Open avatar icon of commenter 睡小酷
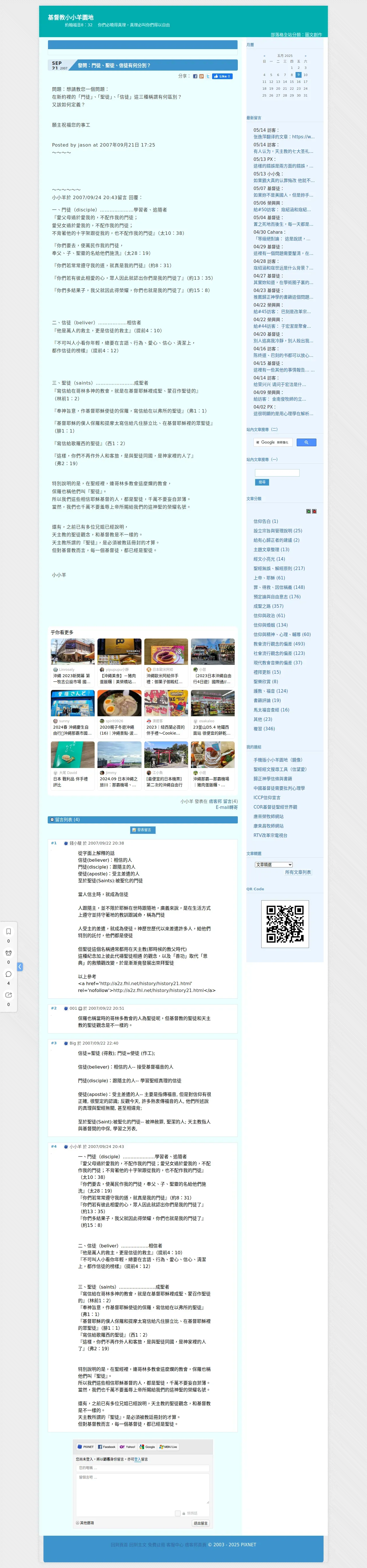The image size is (367, 1568). tap(66, 843)
